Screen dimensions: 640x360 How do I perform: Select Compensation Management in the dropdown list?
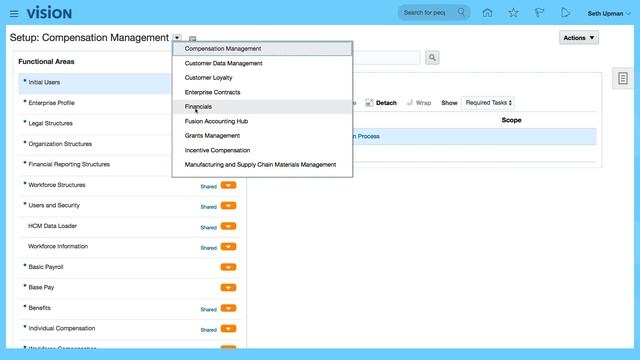point(262,49)
